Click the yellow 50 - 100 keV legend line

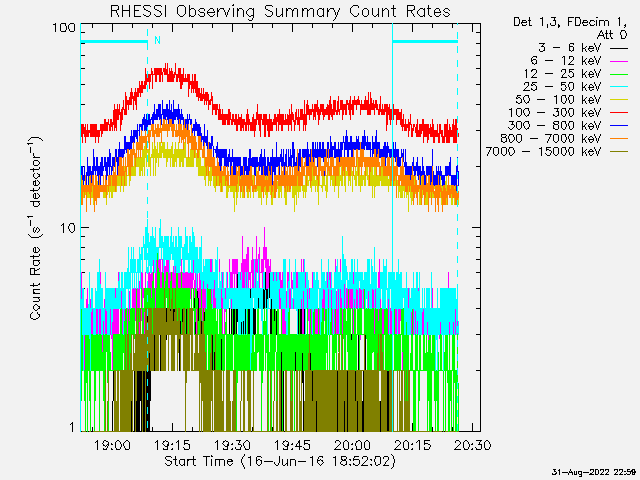619,100
